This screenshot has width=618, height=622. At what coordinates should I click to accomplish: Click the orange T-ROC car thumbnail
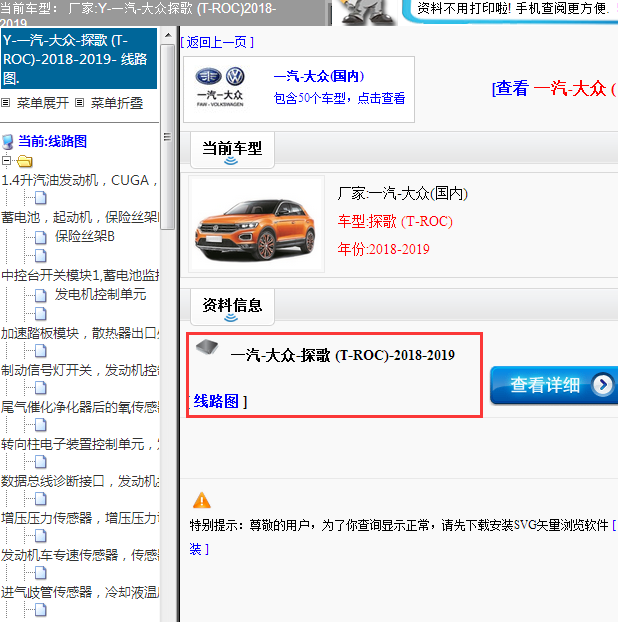point(256,224)
